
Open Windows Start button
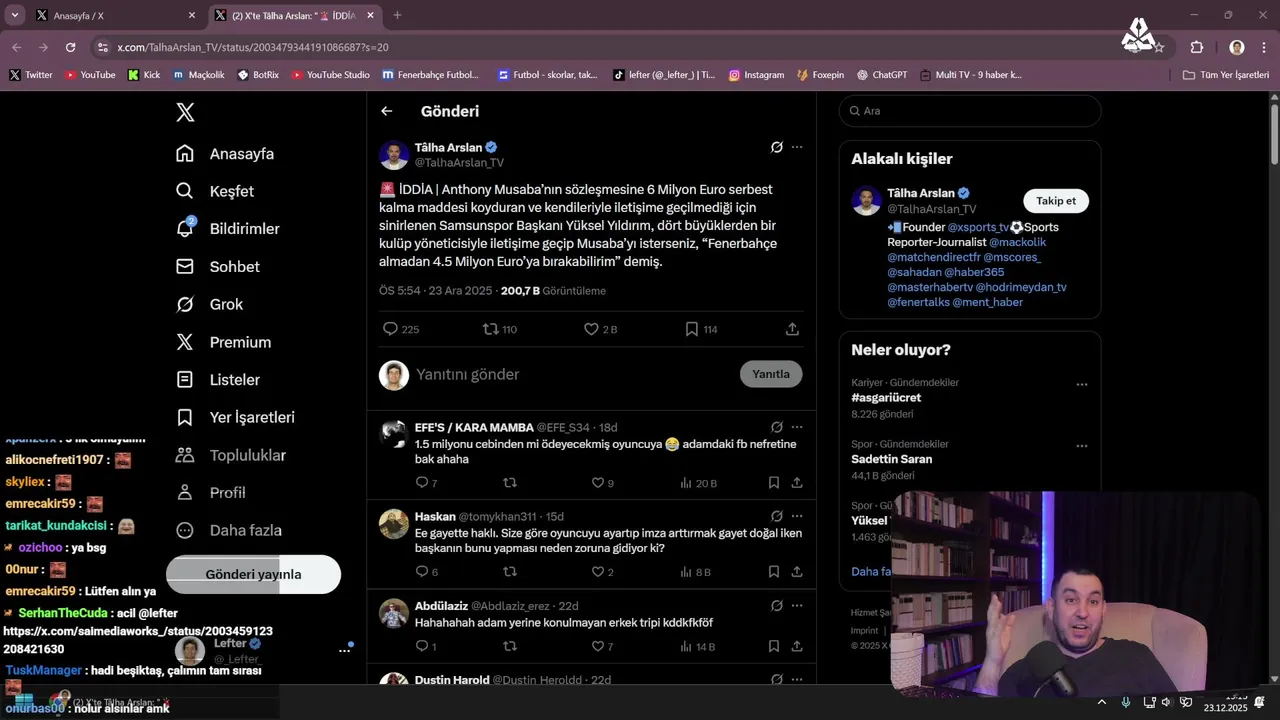pyautogui.click(x=25, y=700)
